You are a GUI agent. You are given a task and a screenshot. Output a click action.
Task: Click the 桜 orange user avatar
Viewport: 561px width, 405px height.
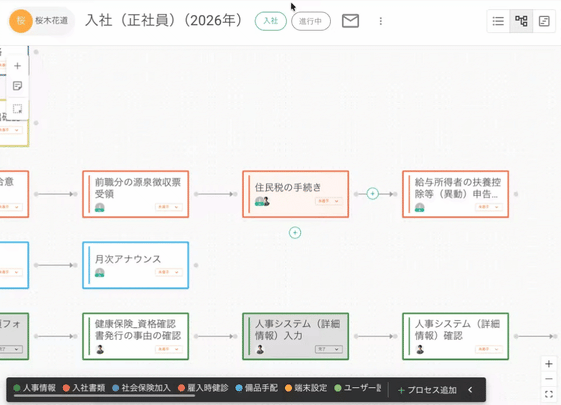21,21
